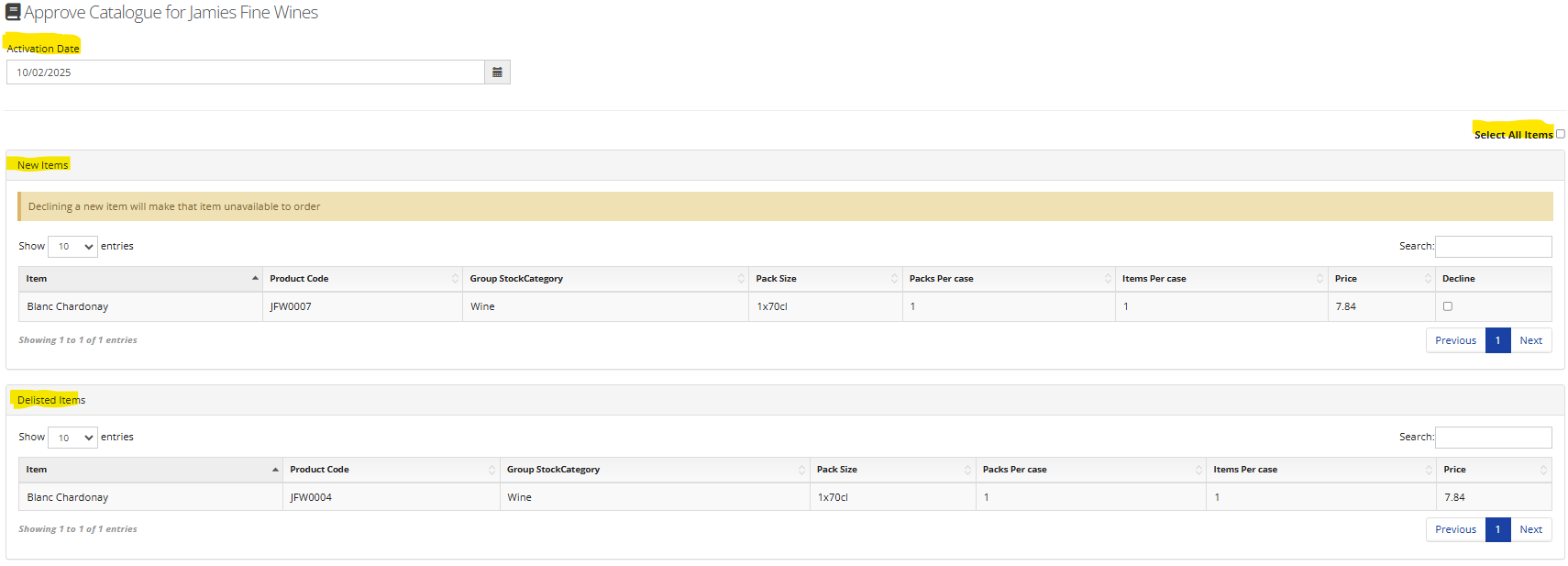Sort Delisted Items by Items Per case
The image size is (1568, 566).
[1321, 470]
